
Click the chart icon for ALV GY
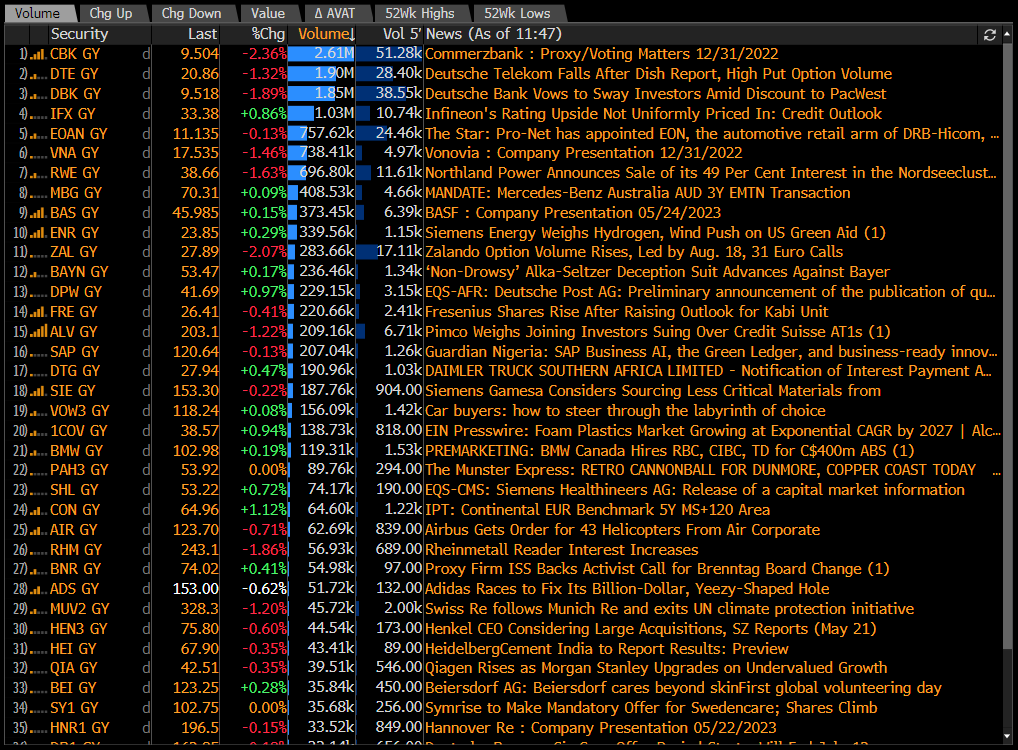(38, 332)
